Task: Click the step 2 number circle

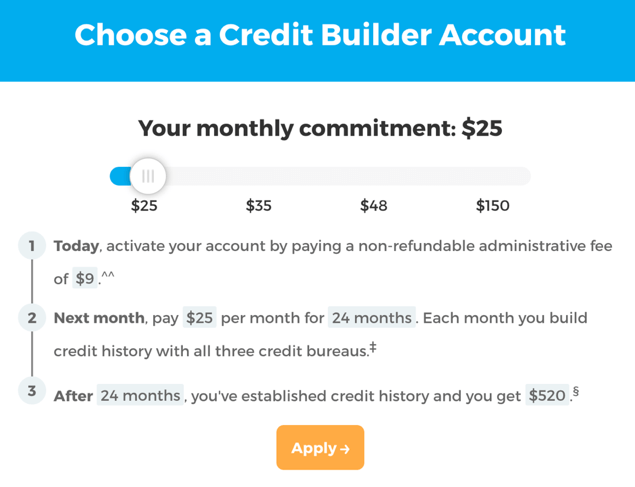Action: (x=32, y=318)
